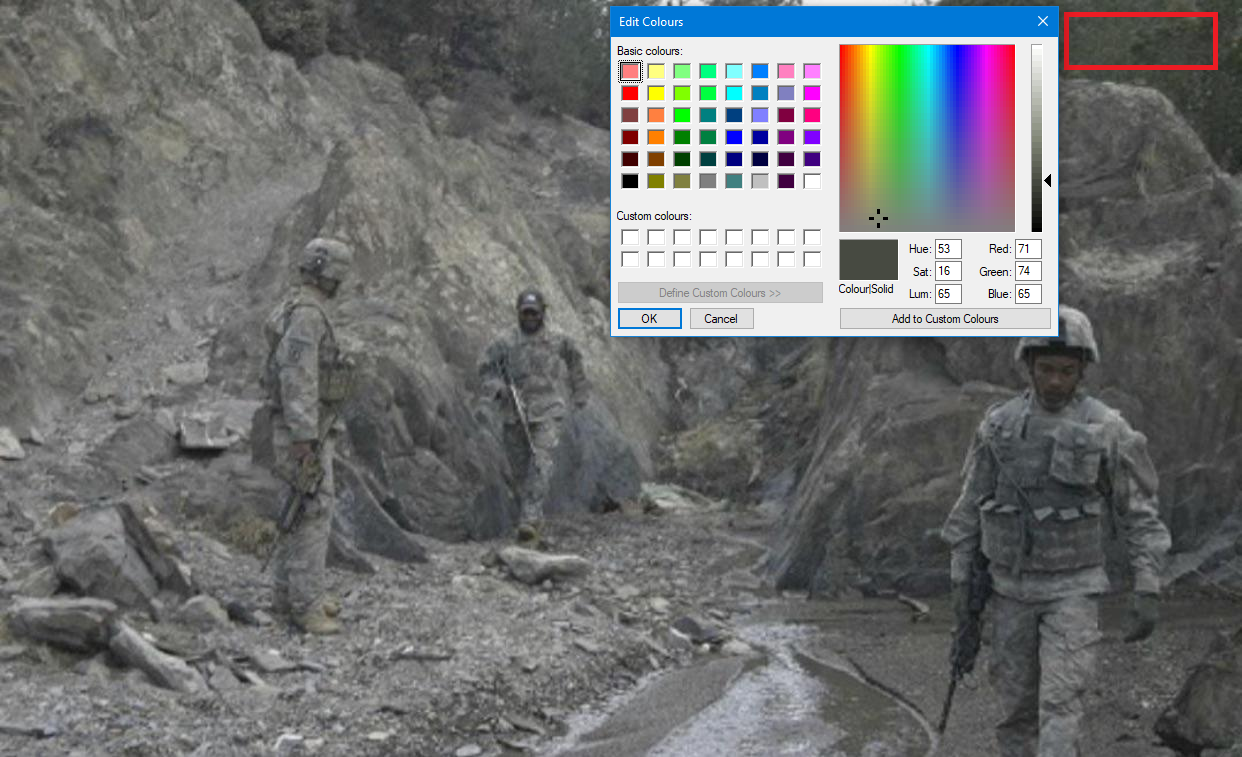Select the bright cyan basic colour

coord(734,93)
